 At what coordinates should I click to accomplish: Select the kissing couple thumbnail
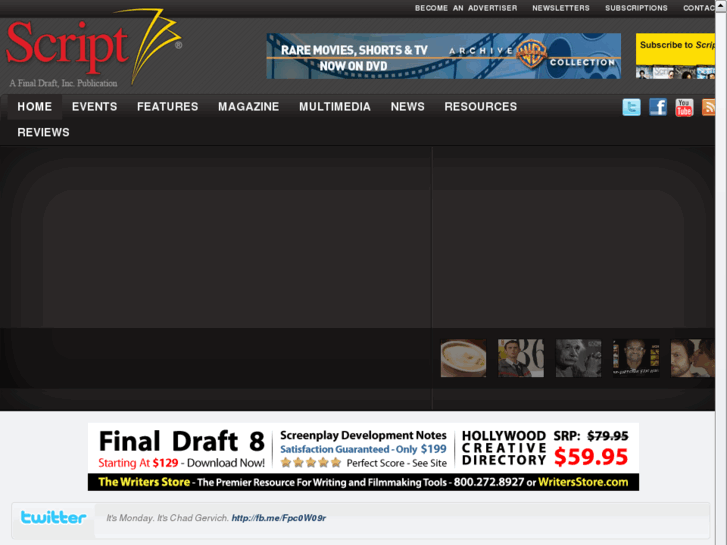(x=693, y=358)
